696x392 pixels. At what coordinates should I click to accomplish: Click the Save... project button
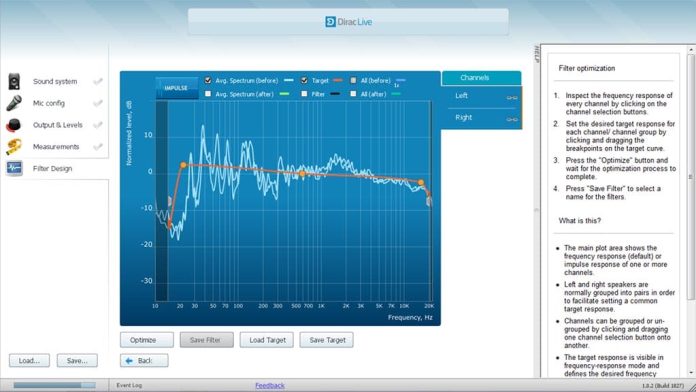77,360
